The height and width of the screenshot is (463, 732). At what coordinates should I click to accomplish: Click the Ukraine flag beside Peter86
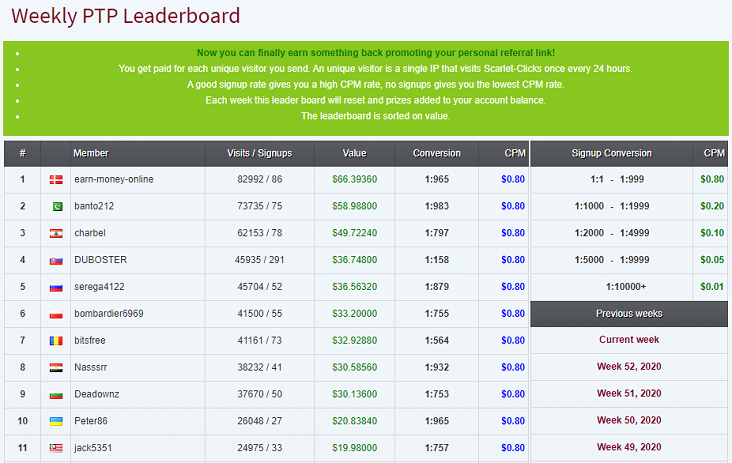tap(56, 421)
